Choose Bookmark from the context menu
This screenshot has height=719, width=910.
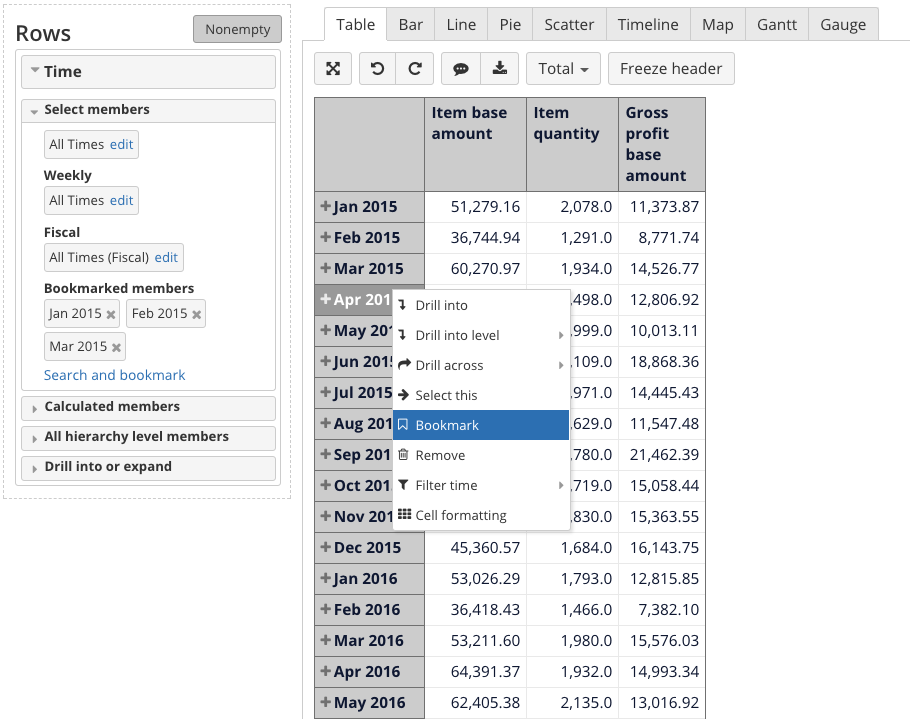click(x=447, y=425)
